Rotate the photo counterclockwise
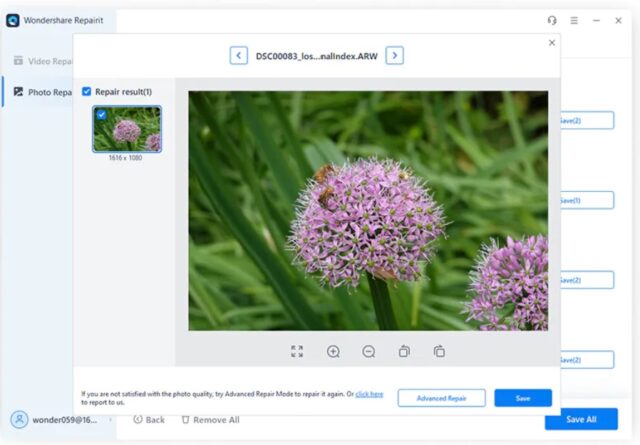Screen dimensions: 640x445 point(404,351)
